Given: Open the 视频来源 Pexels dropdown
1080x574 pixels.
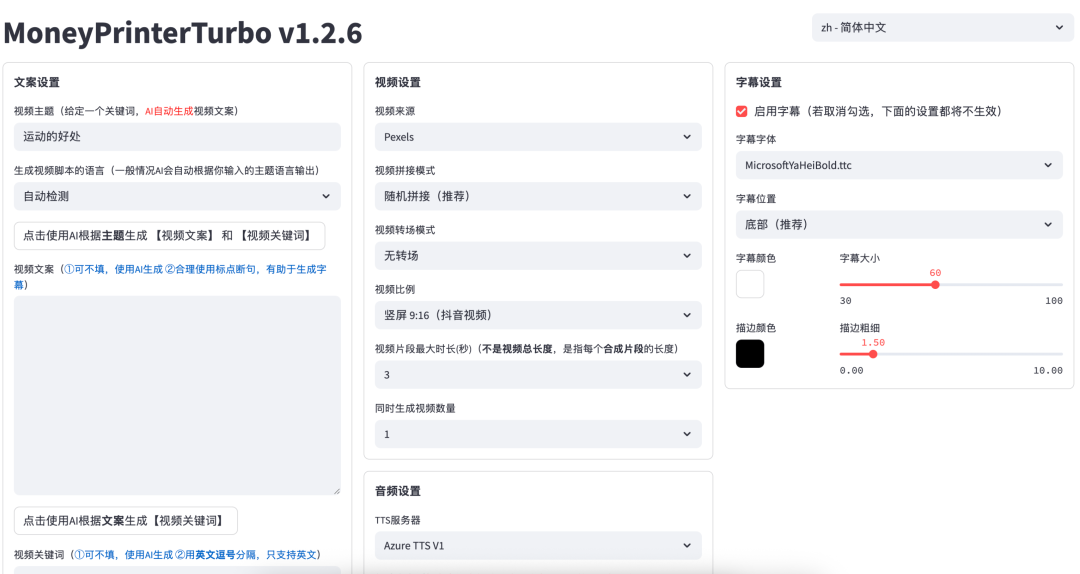Looking at the screenshot, I should coord(538,136).
